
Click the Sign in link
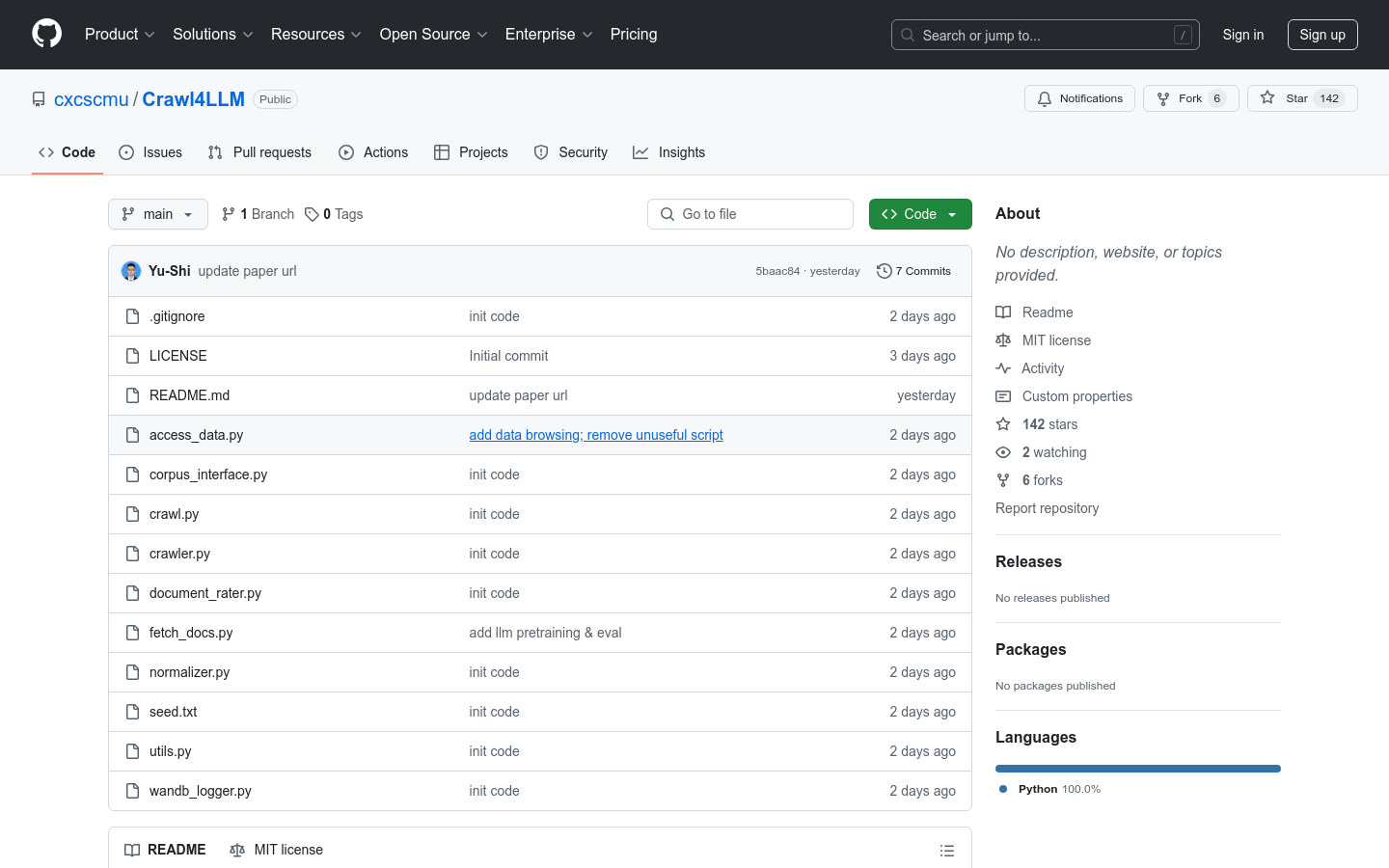[1243, 35]
